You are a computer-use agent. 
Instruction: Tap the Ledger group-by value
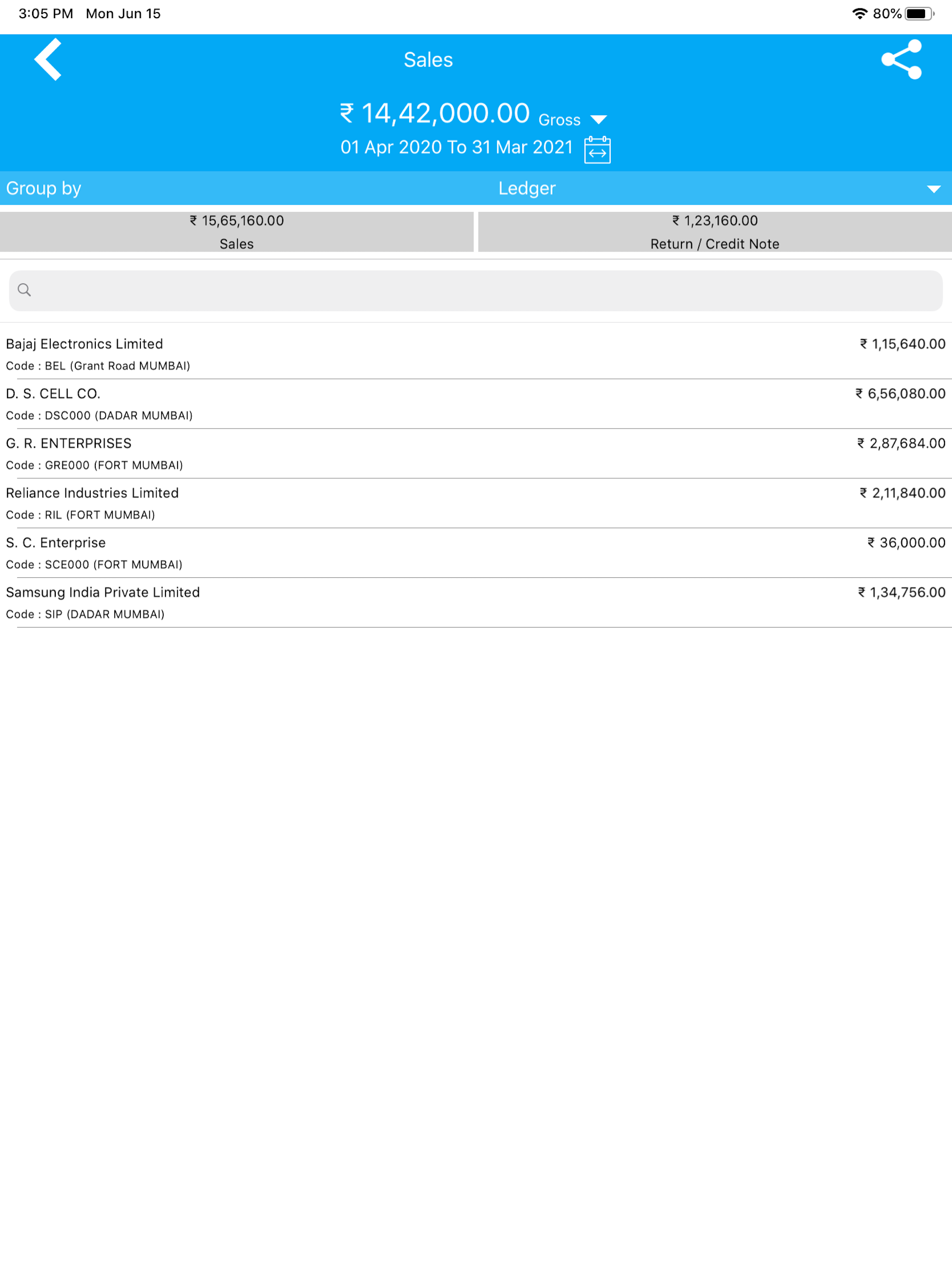527,188
